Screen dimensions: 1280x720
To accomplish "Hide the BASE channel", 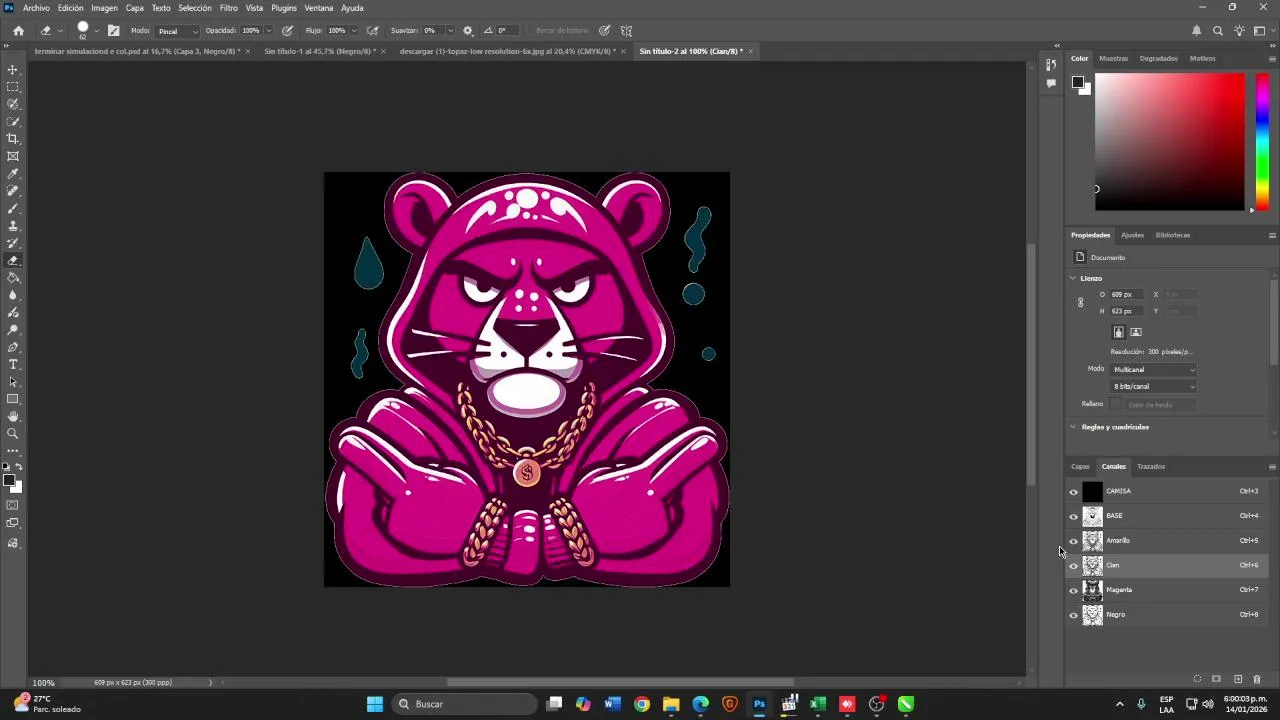I will [x=1074, y=516].
